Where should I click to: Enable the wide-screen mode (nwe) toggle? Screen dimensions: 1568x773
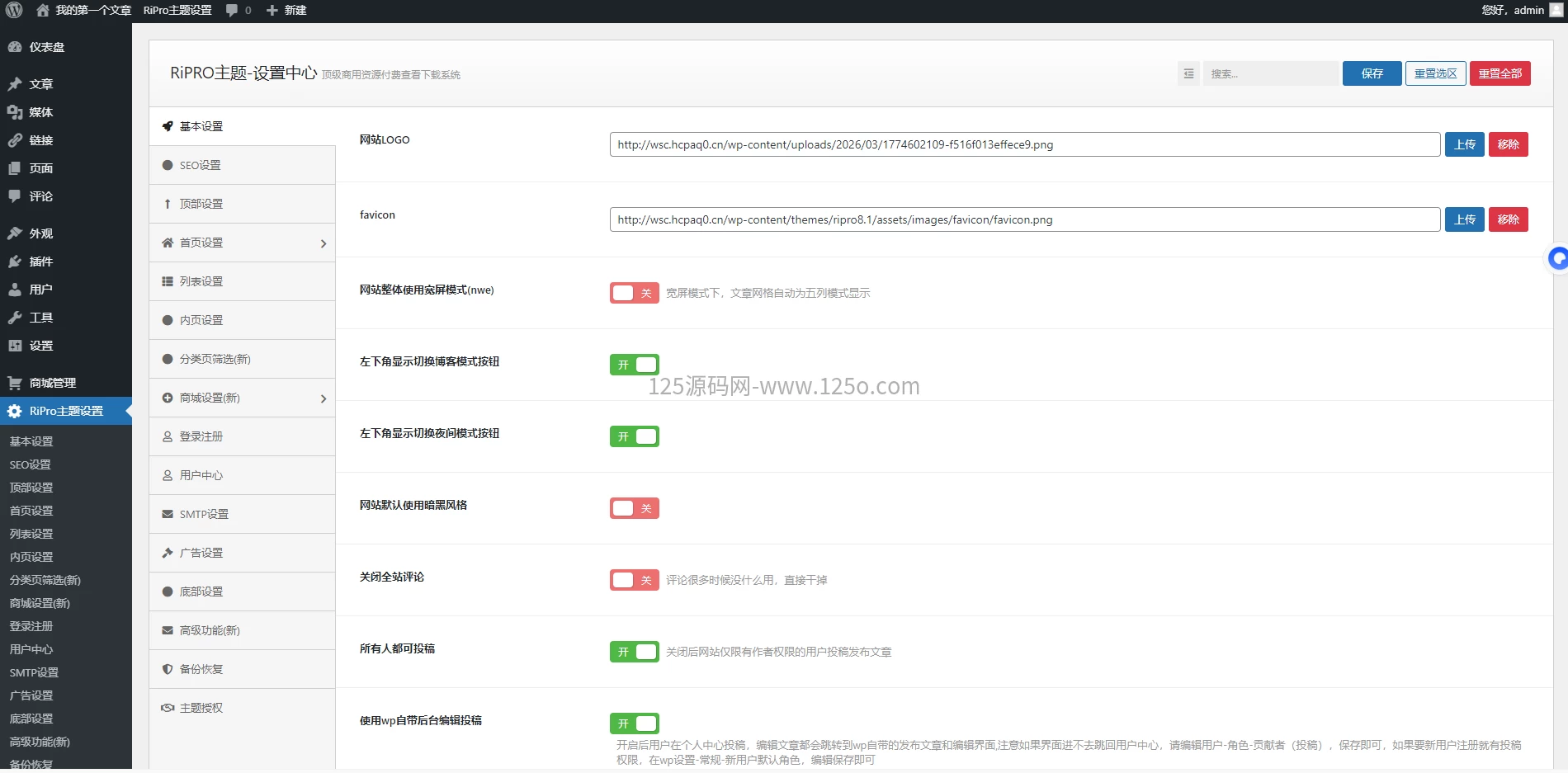(x=634, y=293)
